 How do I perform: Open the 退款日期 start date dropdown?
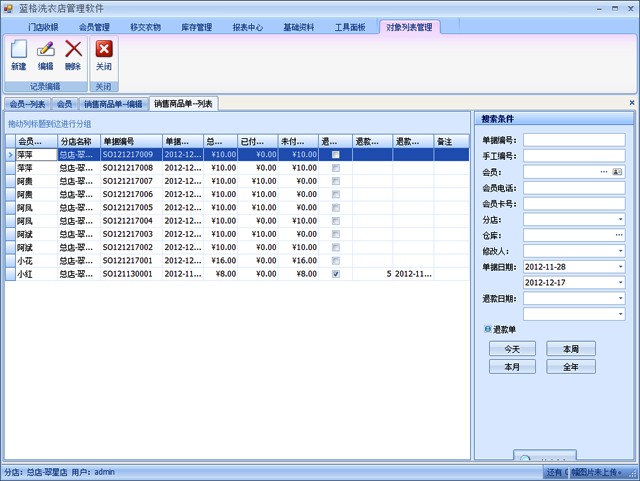pos(620,298)
